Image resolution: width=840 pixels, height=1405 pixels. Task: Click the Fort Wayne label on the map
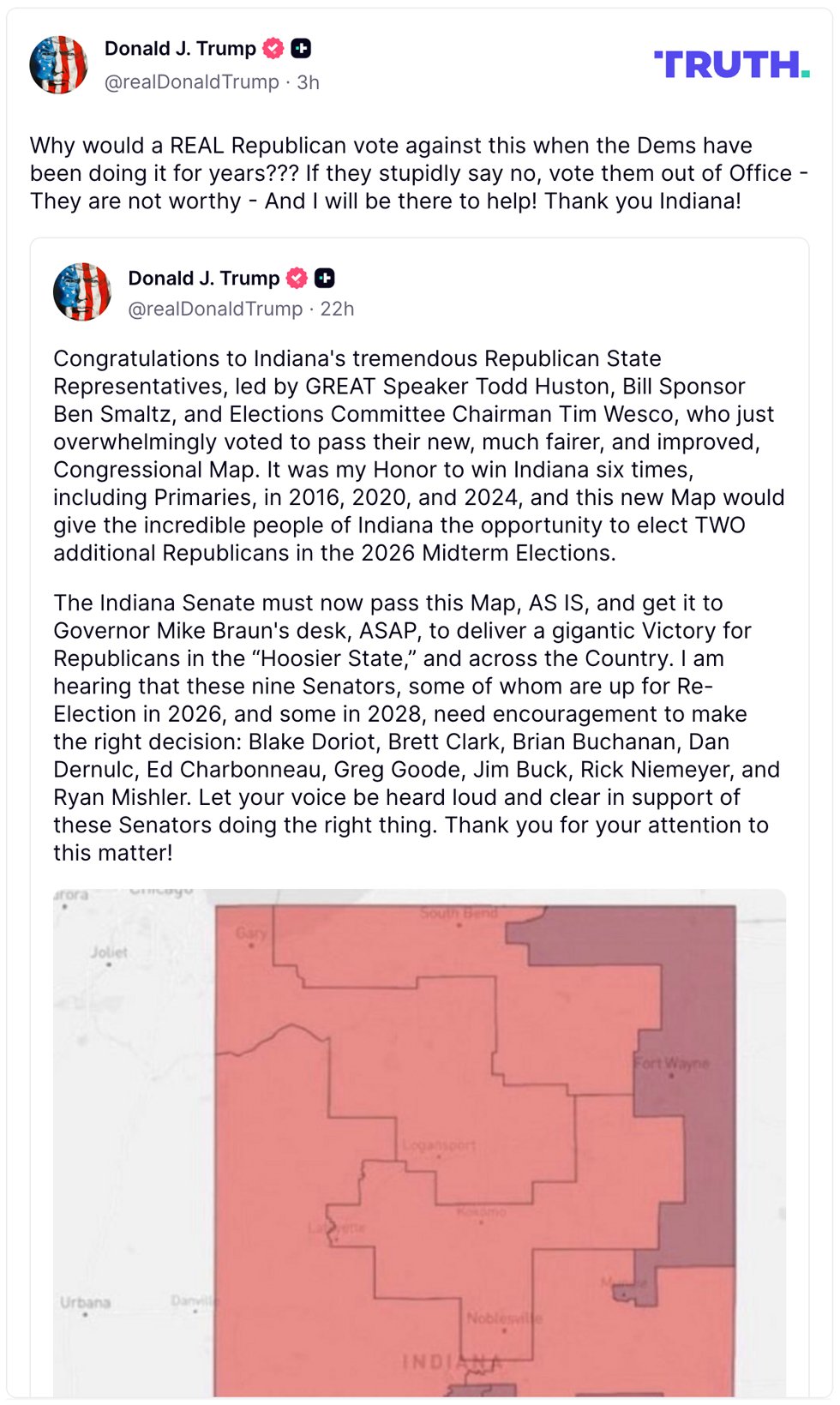[672, 1064]
